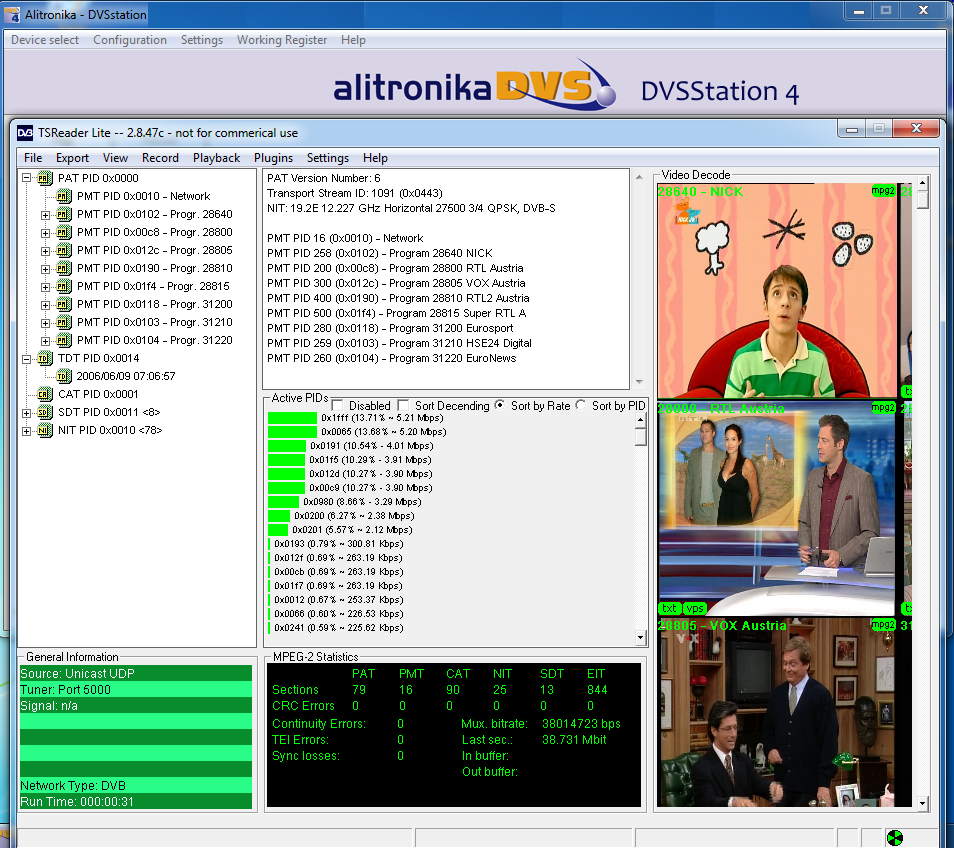Click the 0x1fff bitrate bar in Active PIDs
Screen dimensions: 954x848
[x=292, y=418]
